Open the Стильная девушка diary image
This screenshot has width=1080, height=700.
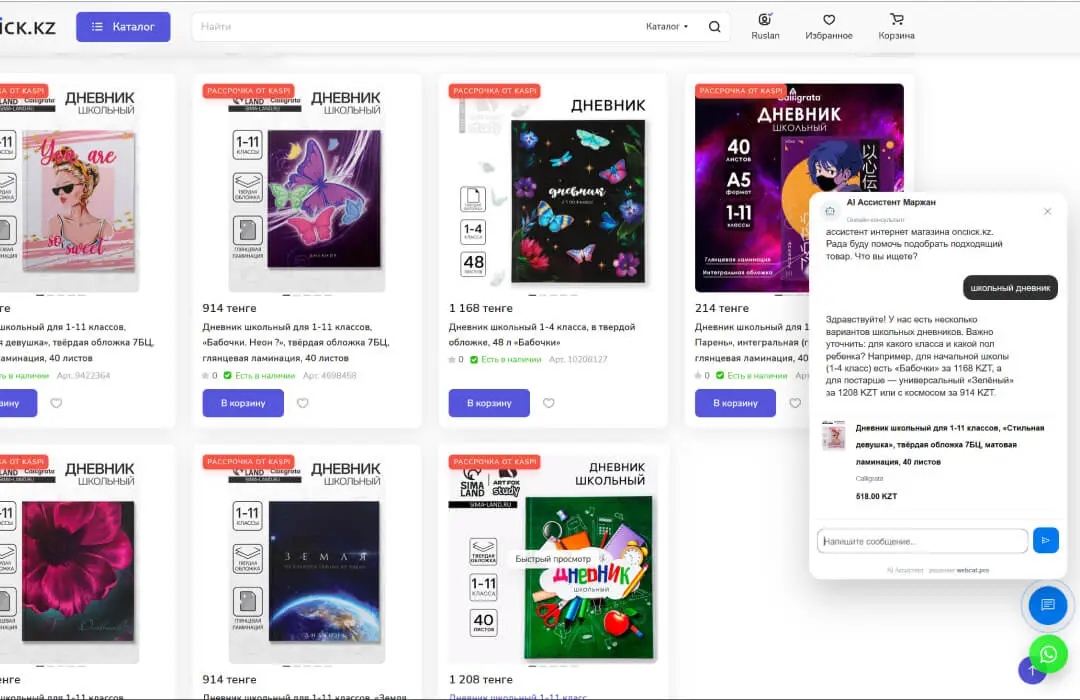(69, 188)
